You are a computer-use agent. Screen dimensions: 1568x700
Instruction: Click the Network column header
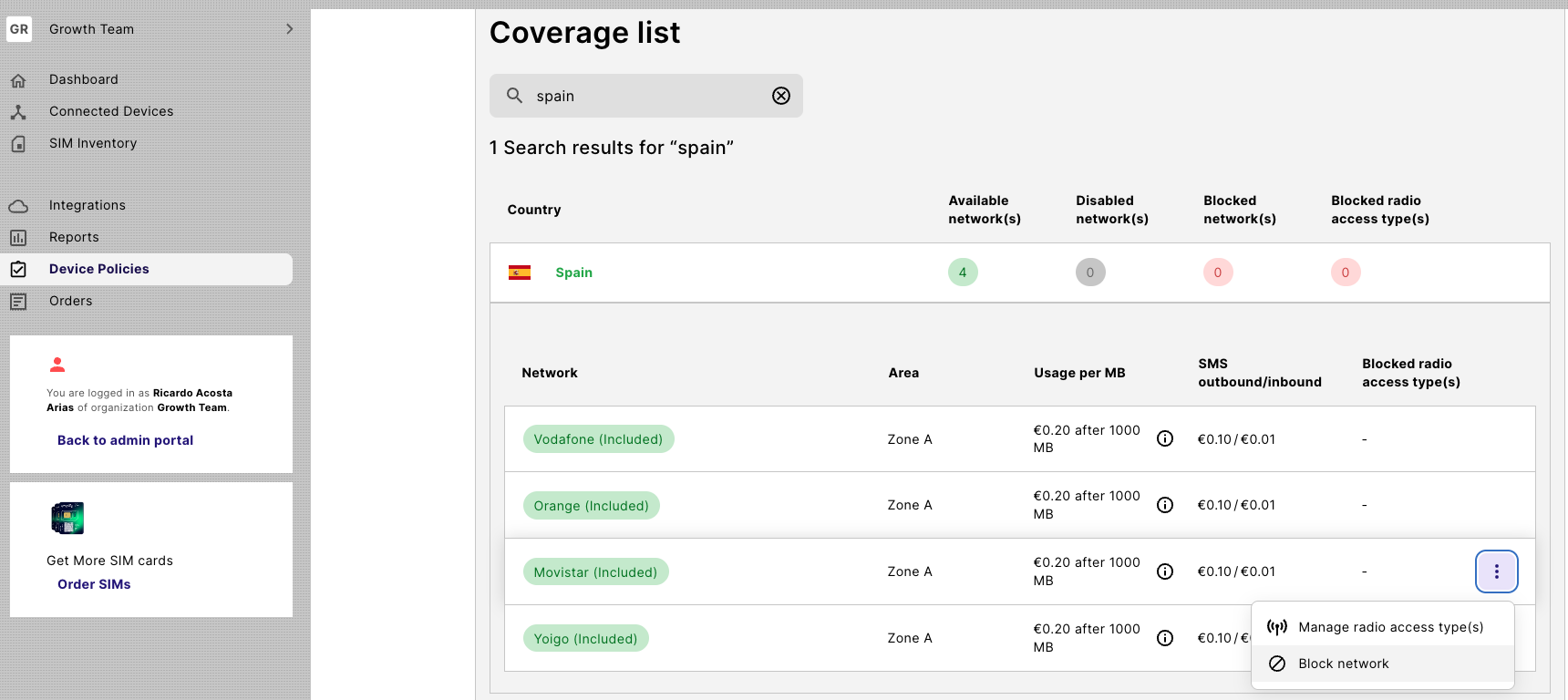tap(550, 373)
